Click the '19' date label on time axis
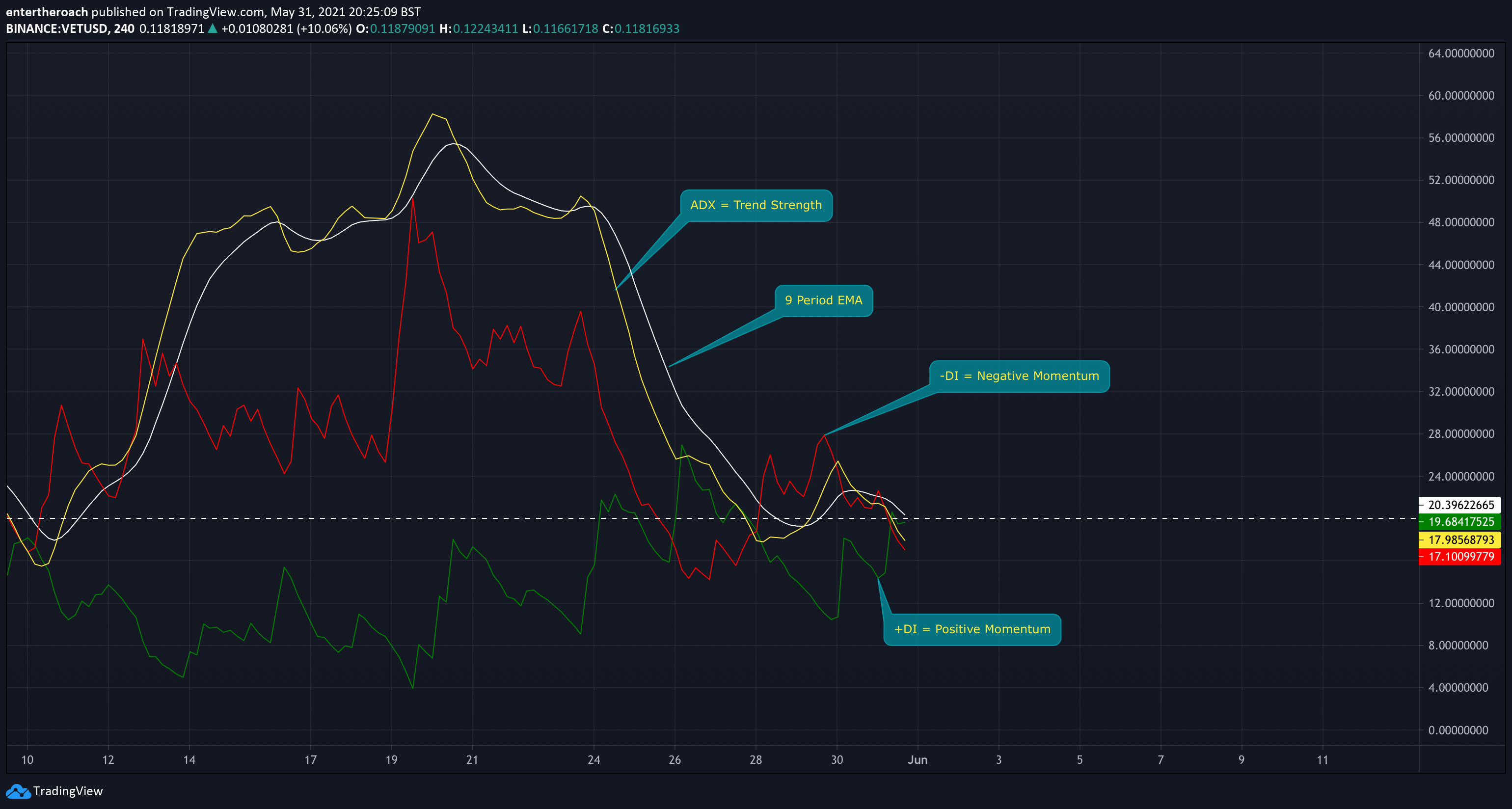Viewport: 1512px width, 809px height. [392, 760]
